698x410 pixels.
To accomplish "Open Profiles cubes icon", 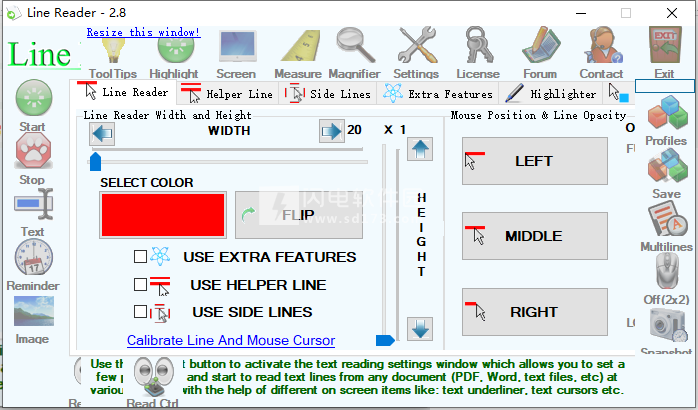I will 668,114.
